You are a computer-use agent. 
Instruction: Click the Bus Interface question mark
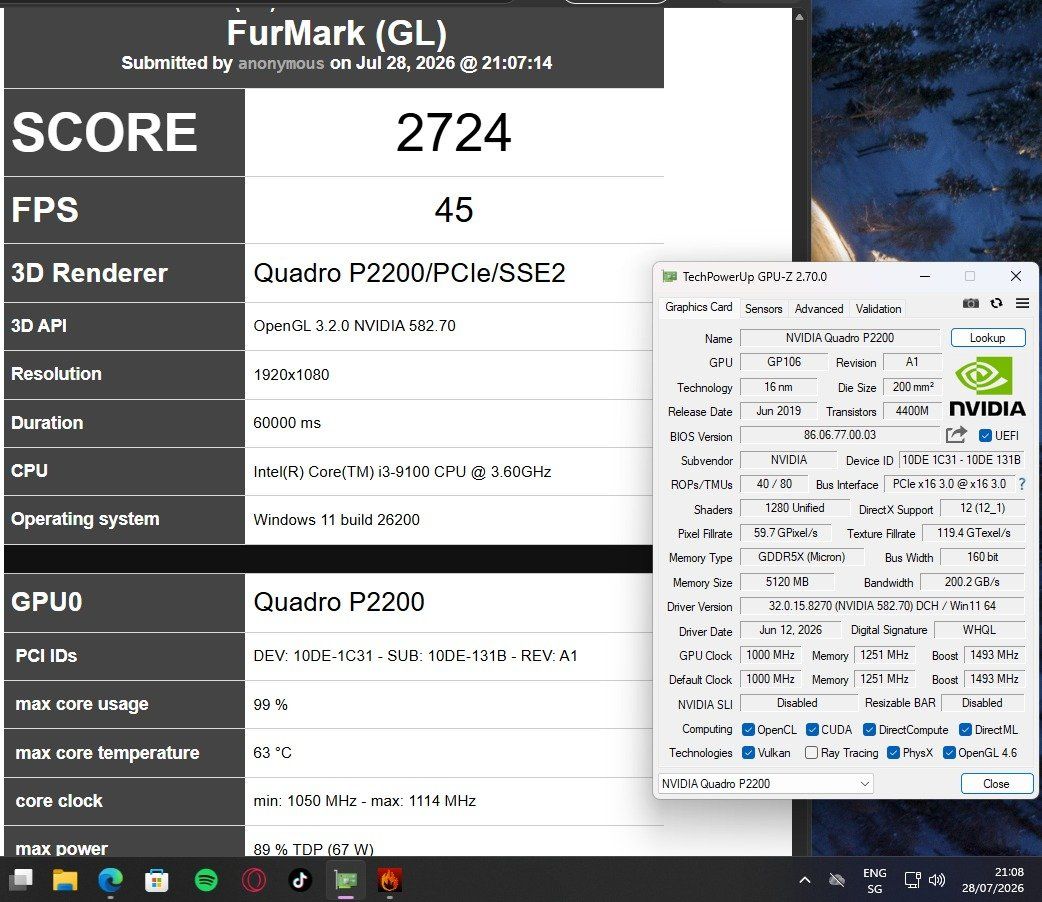point(1022,484)
